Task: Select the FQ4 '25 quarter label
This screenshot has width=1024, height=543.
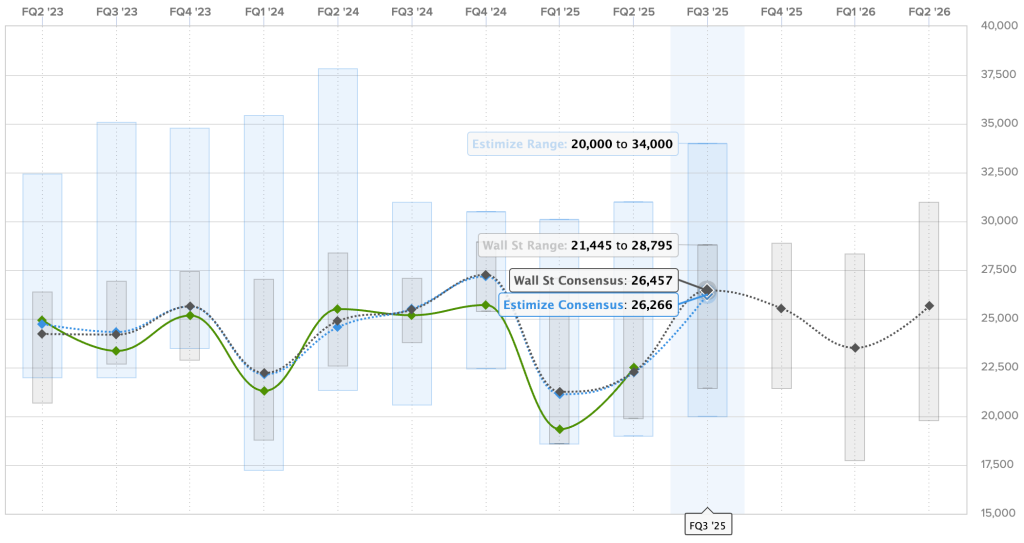Action: coord(781,11)
